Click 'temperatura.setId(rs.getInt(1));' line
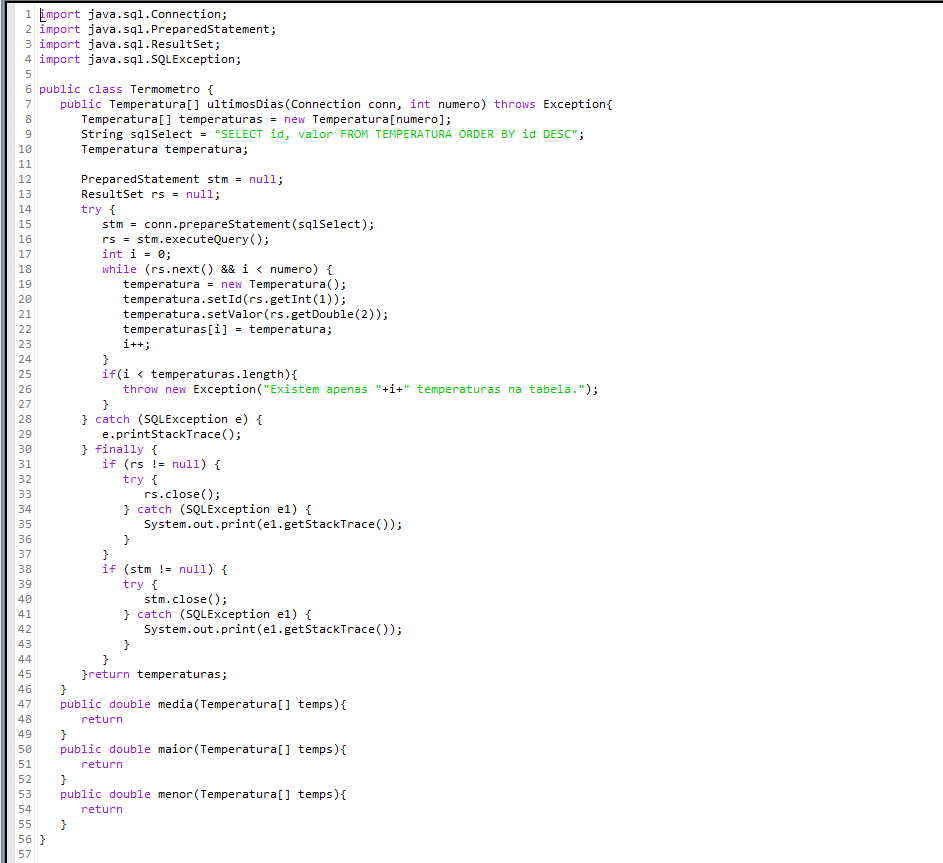Image resolution: width=943 pixels, height=863 pixels. (235, 299)
